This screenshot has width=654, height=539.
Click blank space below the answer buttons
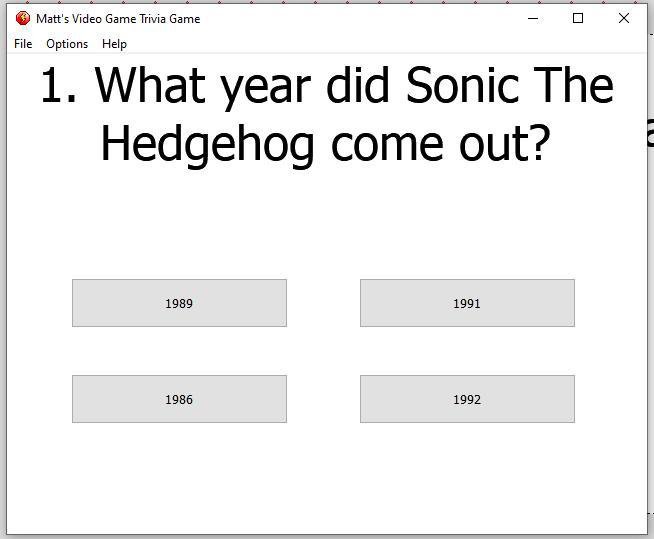[x=327, y=478]
